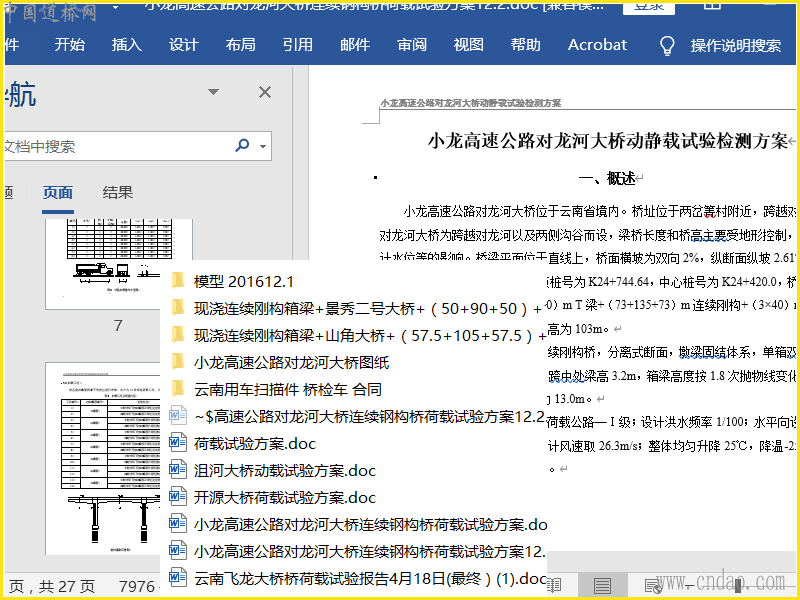Switch to 结果 tab in navigation pane
Image resolution: width=800 pixels, height=600 pixels.
[x=118, y=193]
